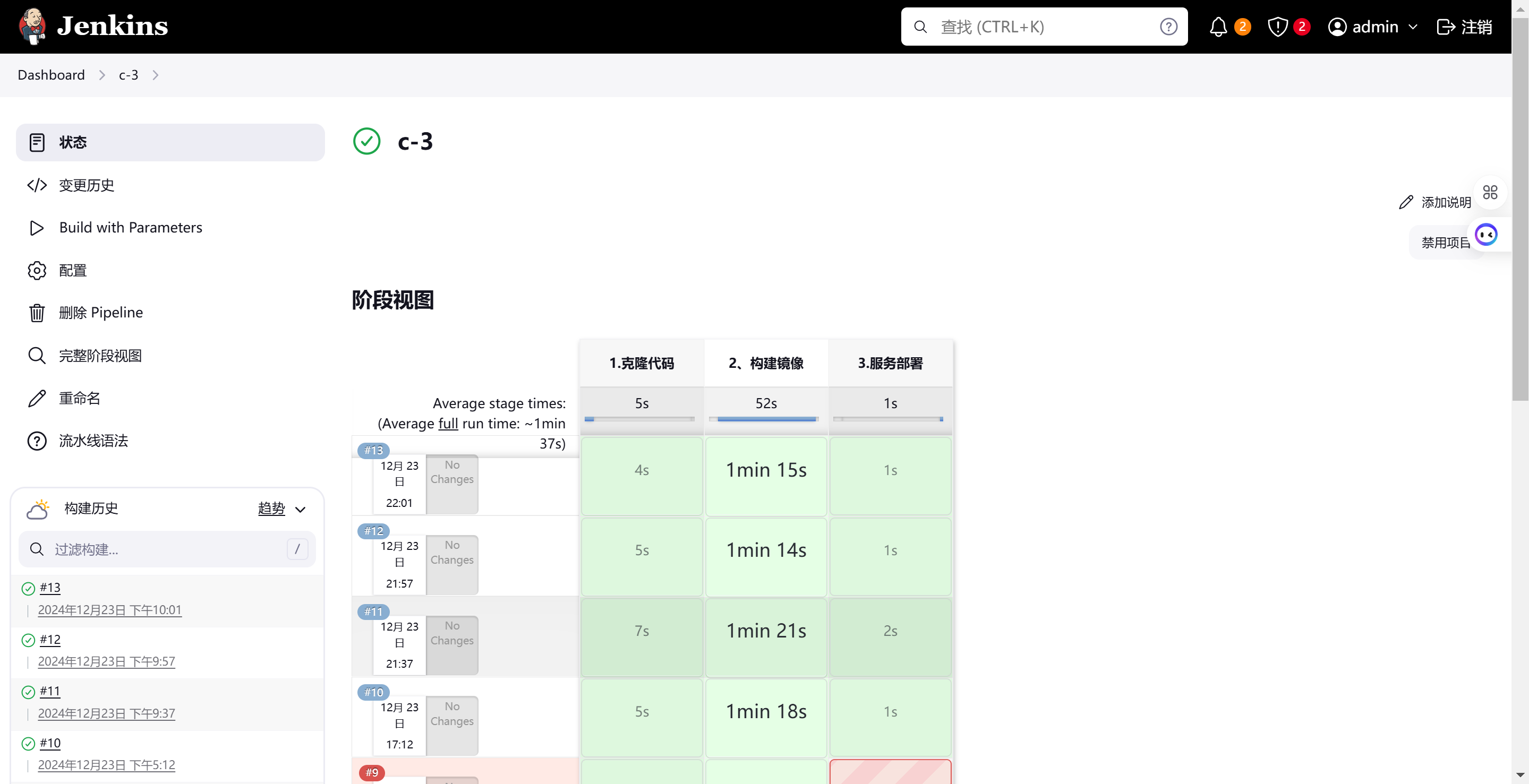Click the success status icon for build #13
The height and width of the screenshot is (784, 1529).
click(28, 588)
